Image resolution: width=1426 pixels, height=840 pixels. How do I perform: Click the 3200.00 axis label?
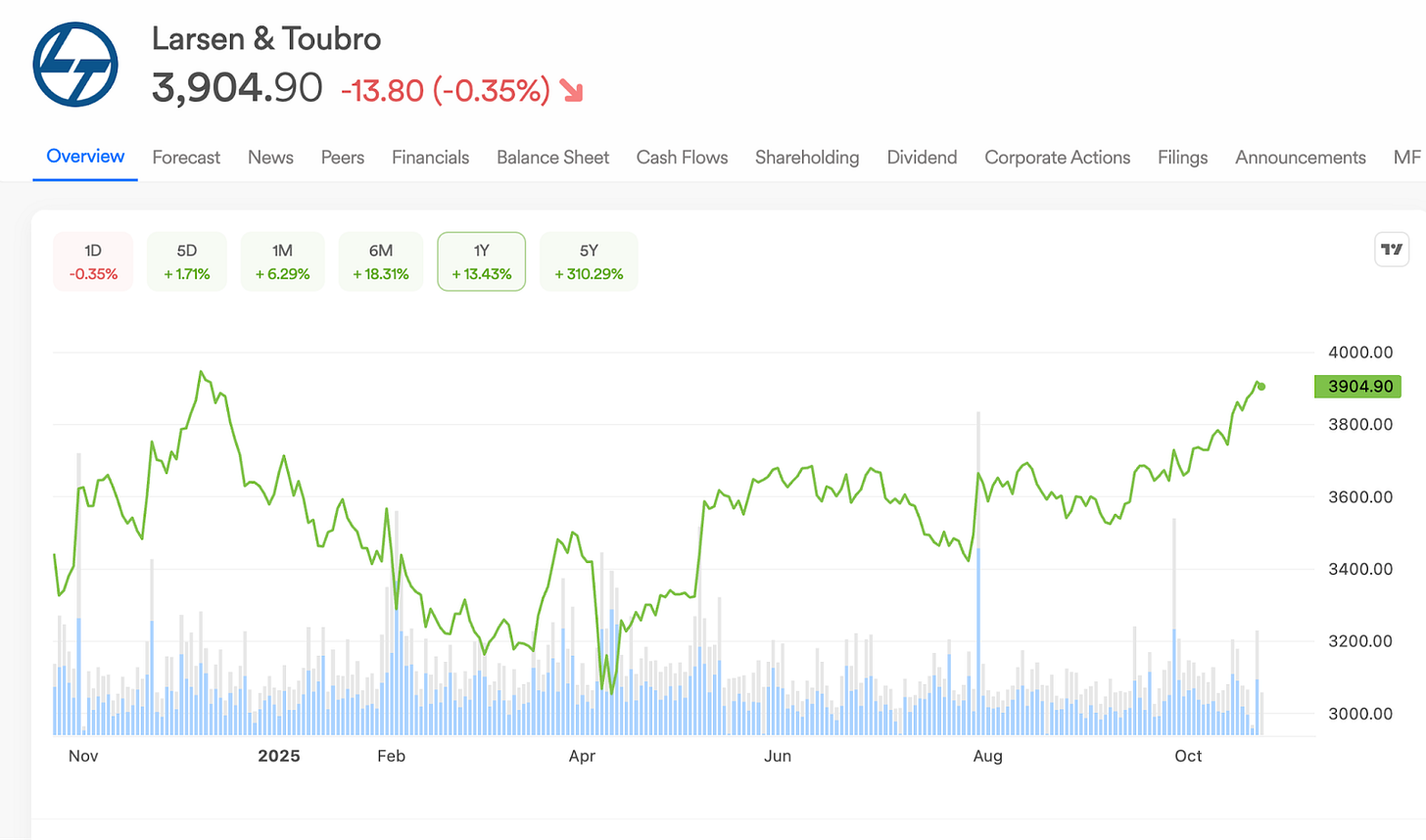coord(1360,641)
